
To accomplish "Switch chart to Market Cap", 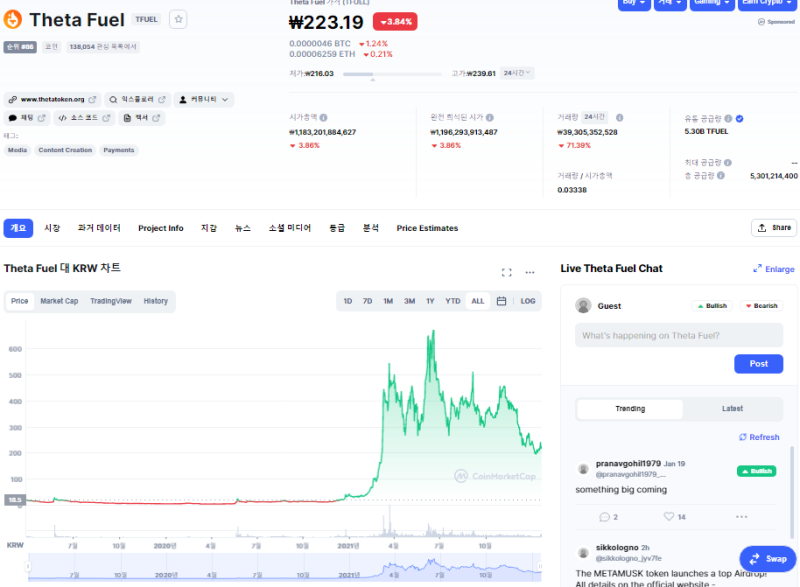I will coord(59,301).
